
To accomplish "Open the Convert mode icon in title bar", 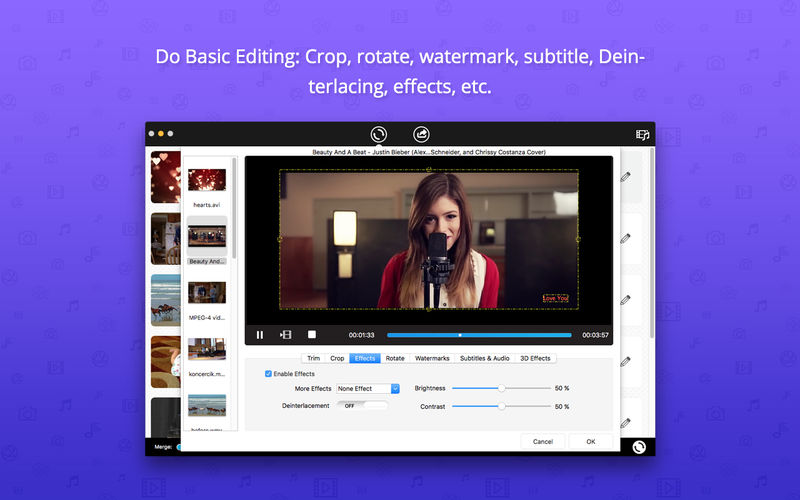I will [x=379, y=134].
